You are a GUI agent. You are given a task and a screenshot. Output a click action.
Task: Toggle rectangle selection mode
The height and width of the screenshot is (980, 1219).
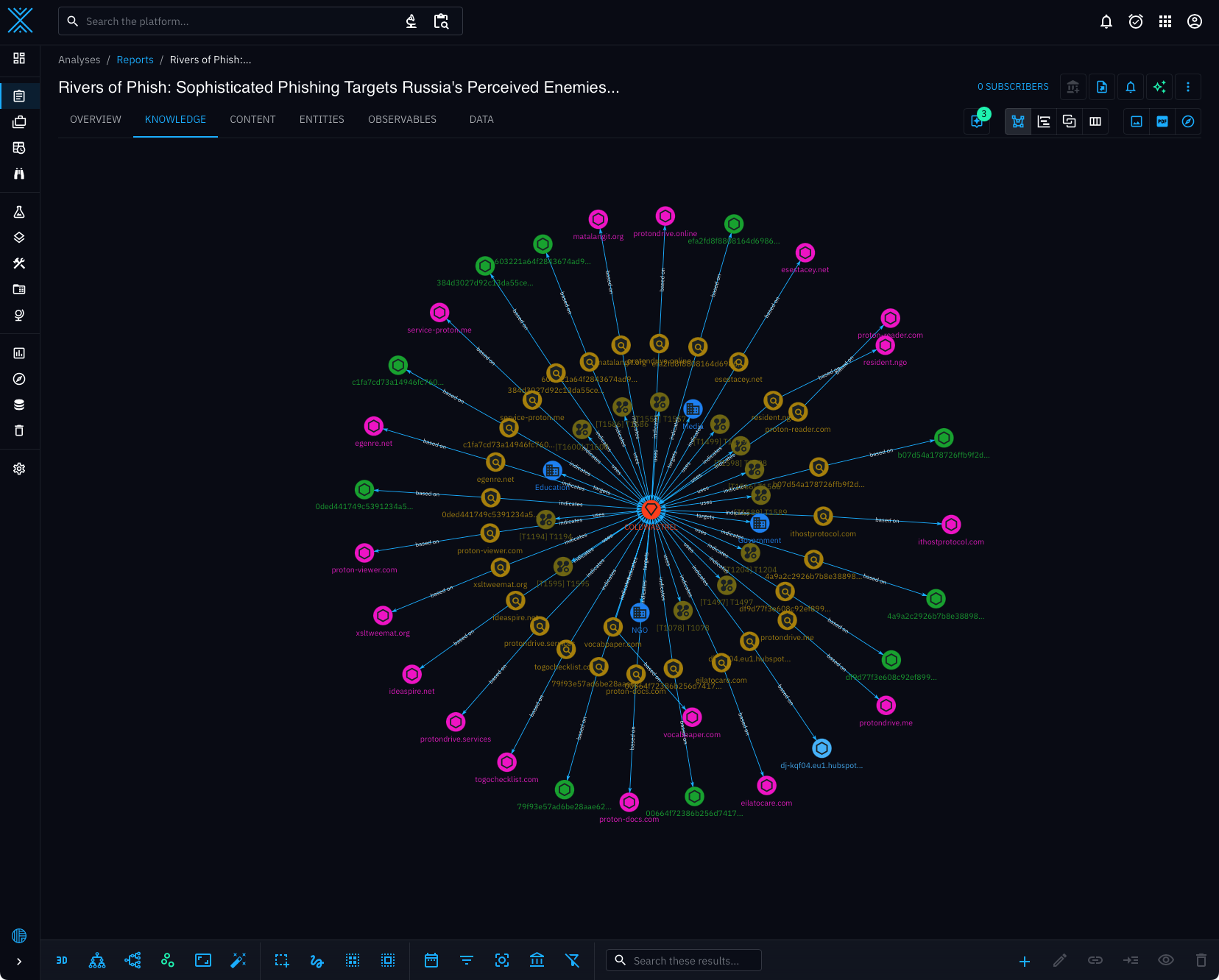tap(282, 960)
